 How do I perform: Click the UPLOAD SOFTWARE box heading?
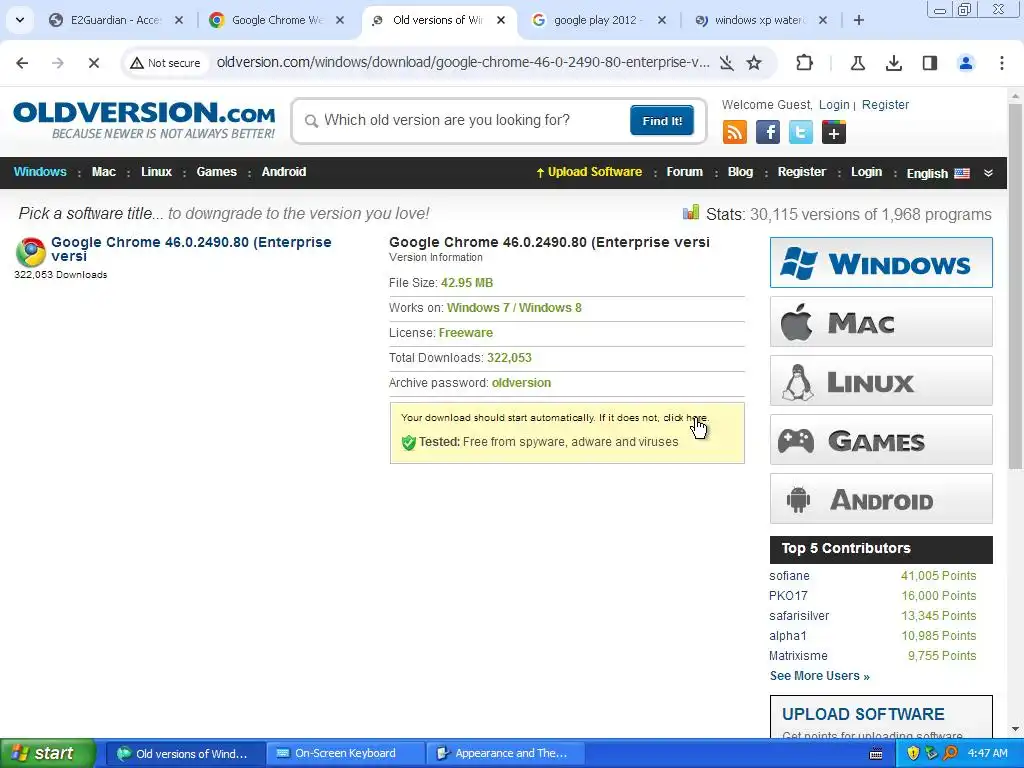(x=863, y=714)
